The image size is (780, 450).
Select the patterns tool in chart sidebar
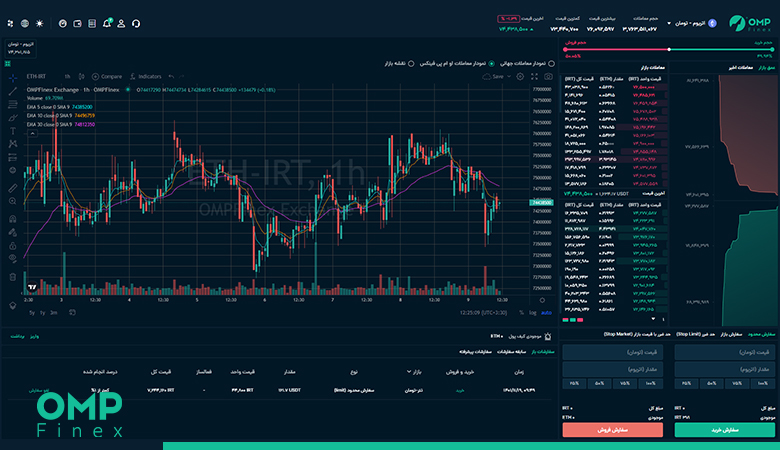click(x=13, y=144)
